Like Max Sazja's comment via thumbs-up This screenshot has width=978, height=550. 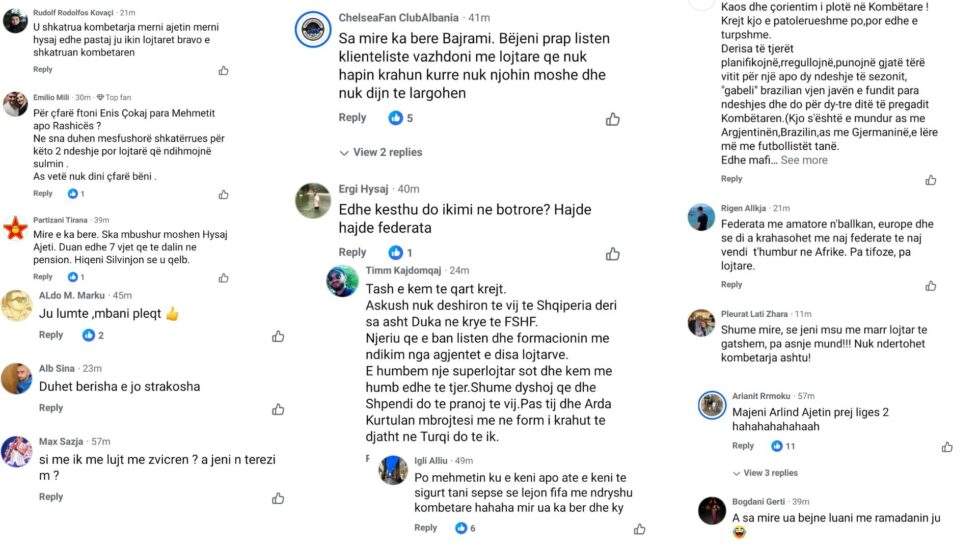pyautogui.click(x=278, y=498)
